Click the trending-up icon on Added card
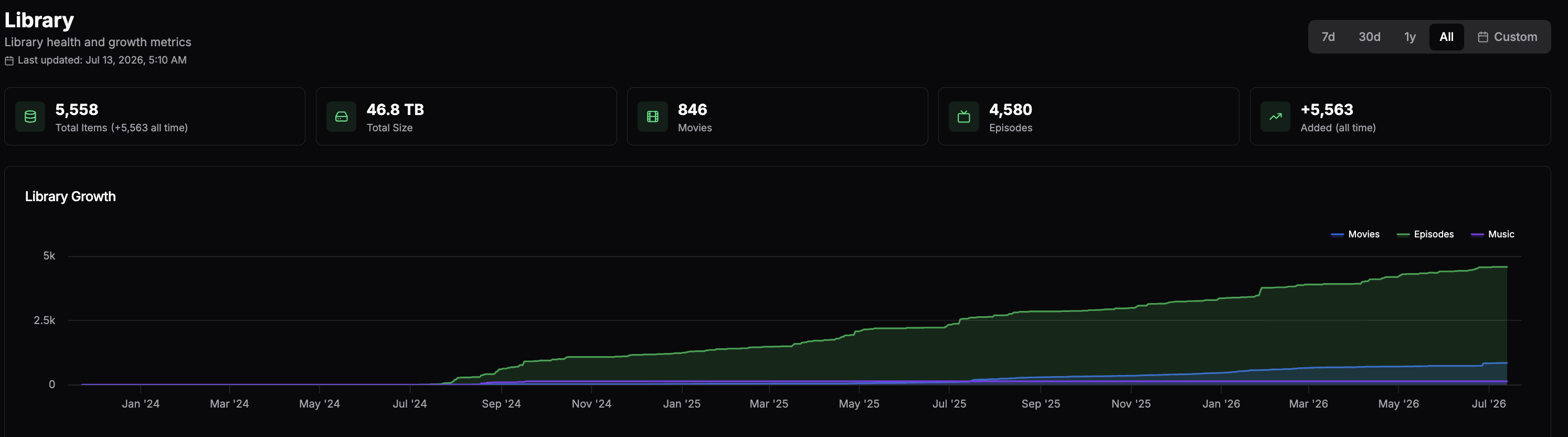Viewport: 1568px width, 437px height. click(1275, 117)
